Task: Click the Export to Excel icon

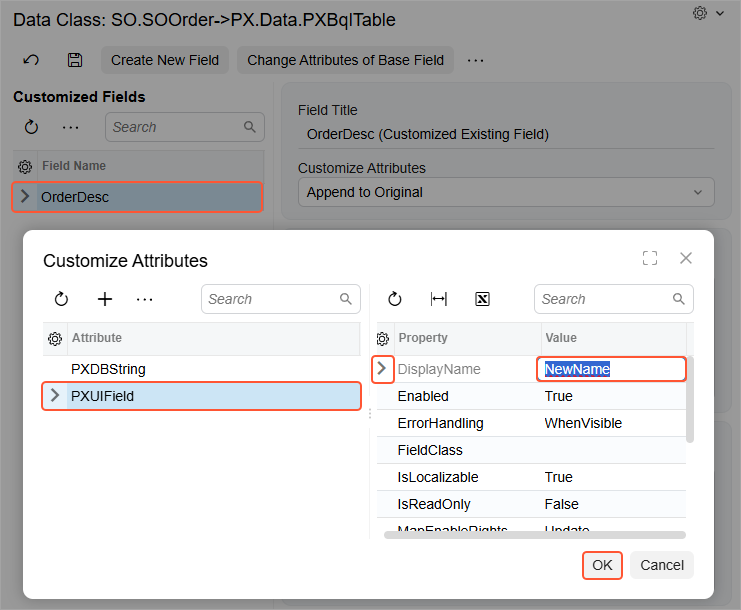Action: click(x=482, y=299)
